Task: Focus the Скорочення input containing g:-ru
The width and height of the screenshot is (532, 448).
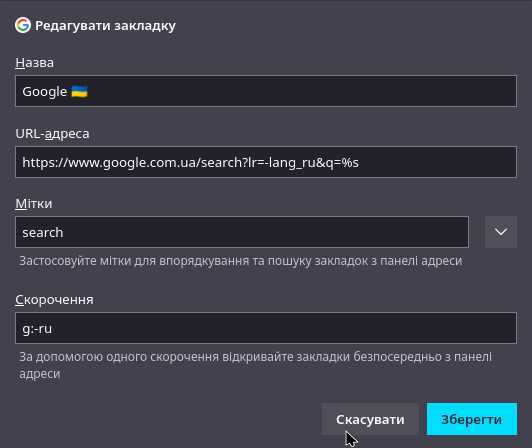Action: click(266, 328)
